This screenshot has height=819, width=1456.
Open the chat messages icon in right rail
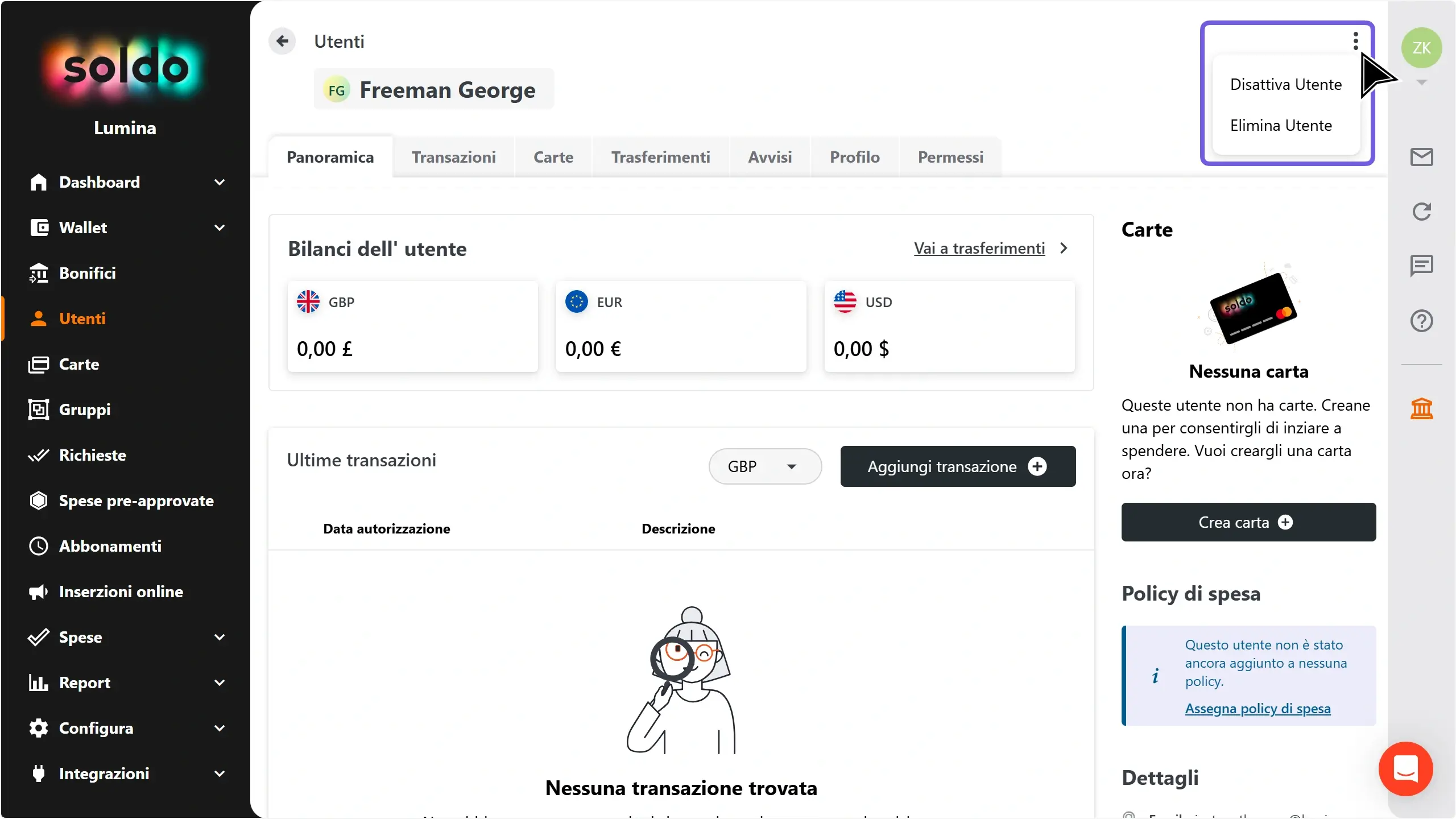(1421, 266)
